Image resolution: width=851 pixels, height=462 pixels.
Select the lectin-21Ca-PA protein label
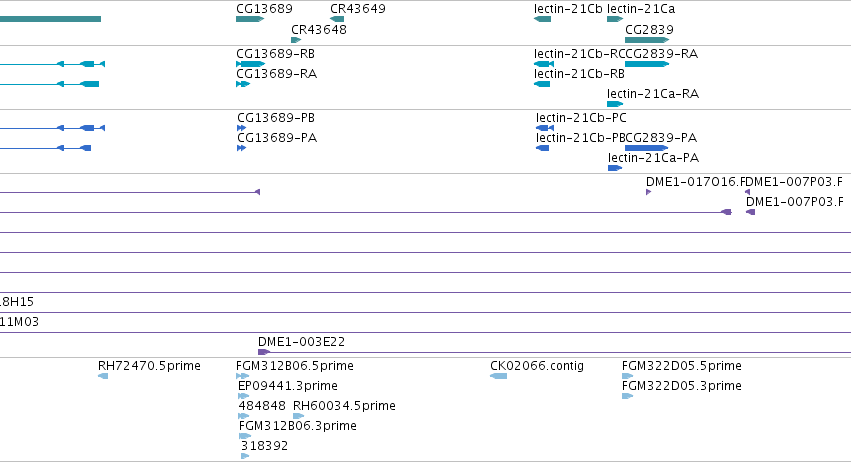click(x=653, y=158)
